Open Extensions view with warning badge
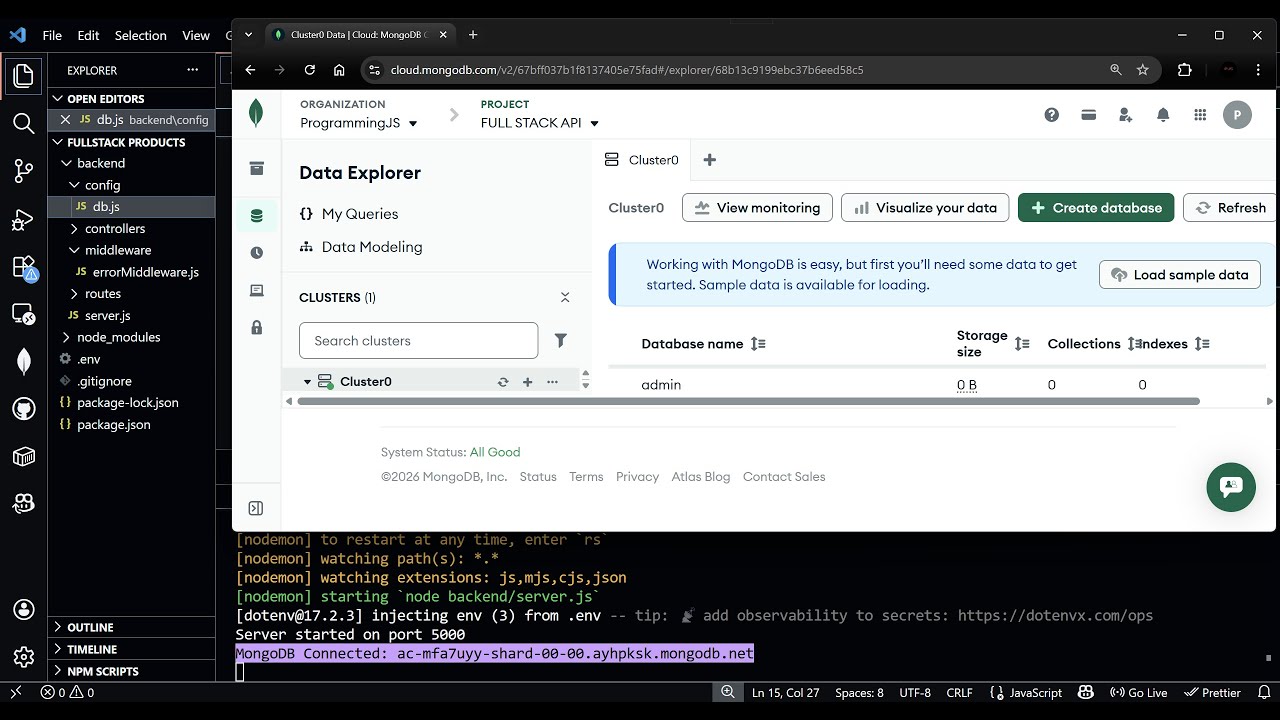Viewport: 1280px width, 720px height. [x=23, y=267]
